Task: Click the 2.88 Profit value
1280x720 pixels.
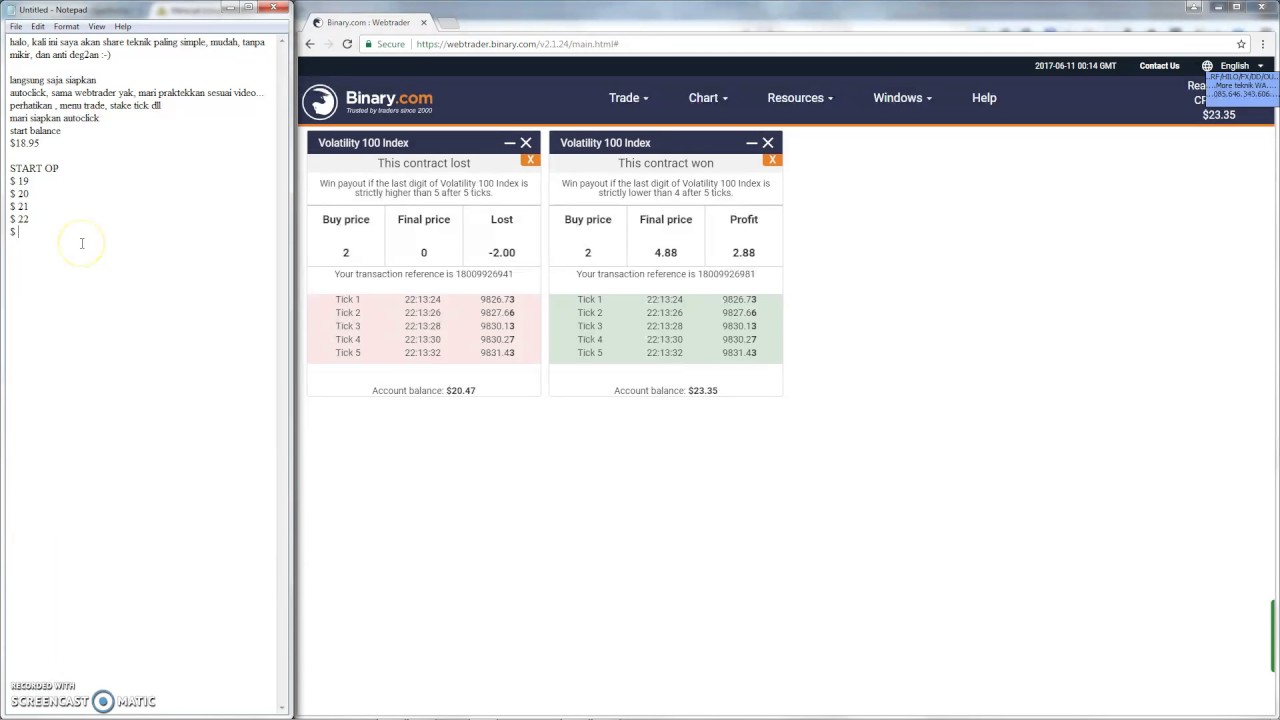Action: coord(744,253)
